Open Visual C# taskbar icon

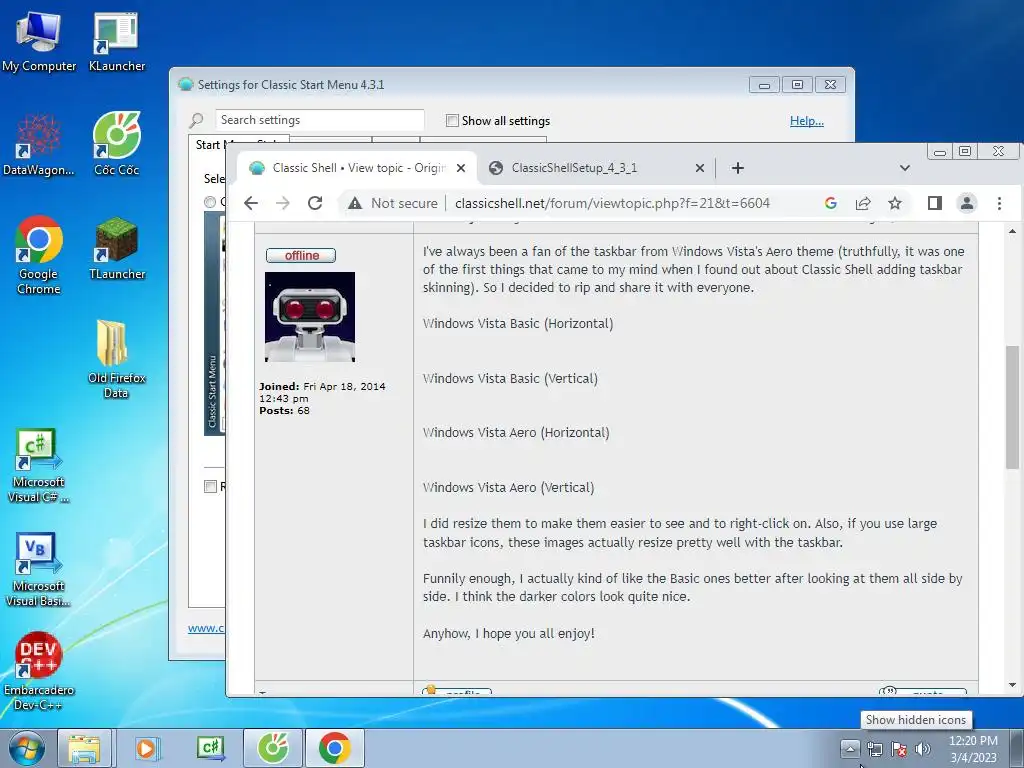click(210, 748)
